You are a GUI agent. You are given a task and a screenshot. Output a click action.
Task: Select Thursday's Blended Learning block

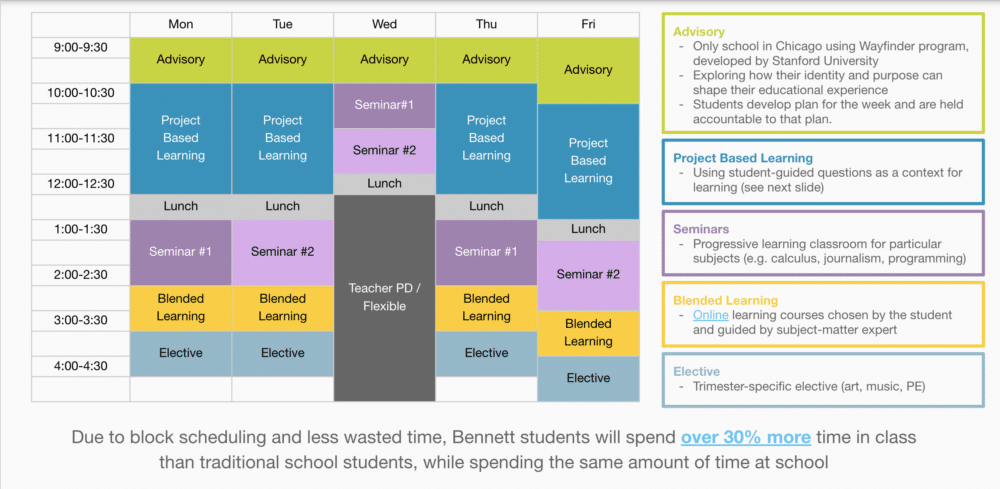(486, 308)
